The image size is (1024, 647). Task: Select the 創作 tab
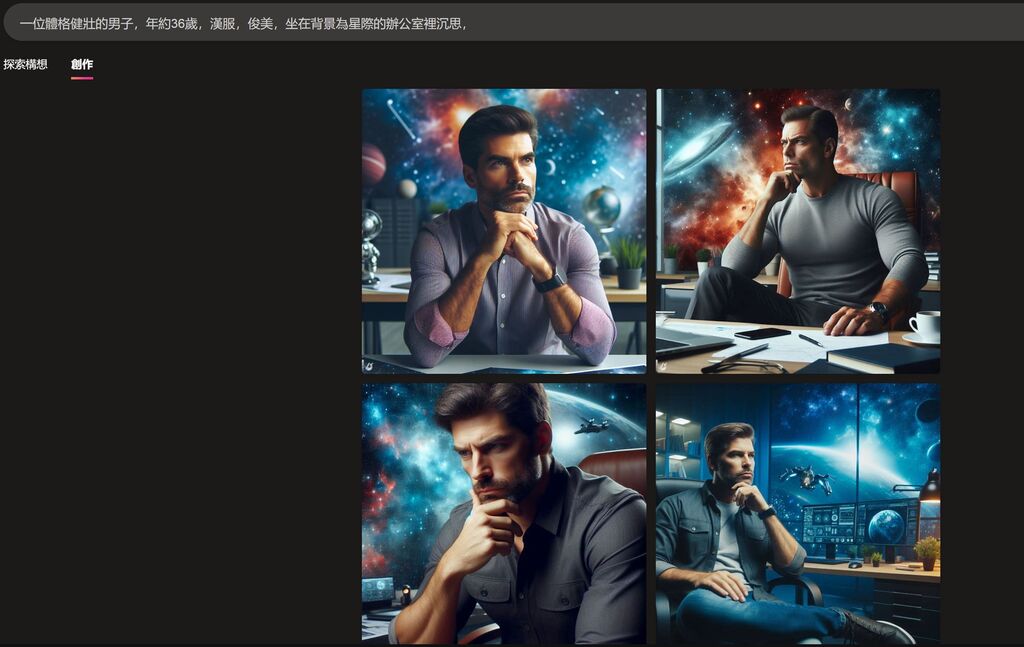pyautogui.click(x=82, y=64)
